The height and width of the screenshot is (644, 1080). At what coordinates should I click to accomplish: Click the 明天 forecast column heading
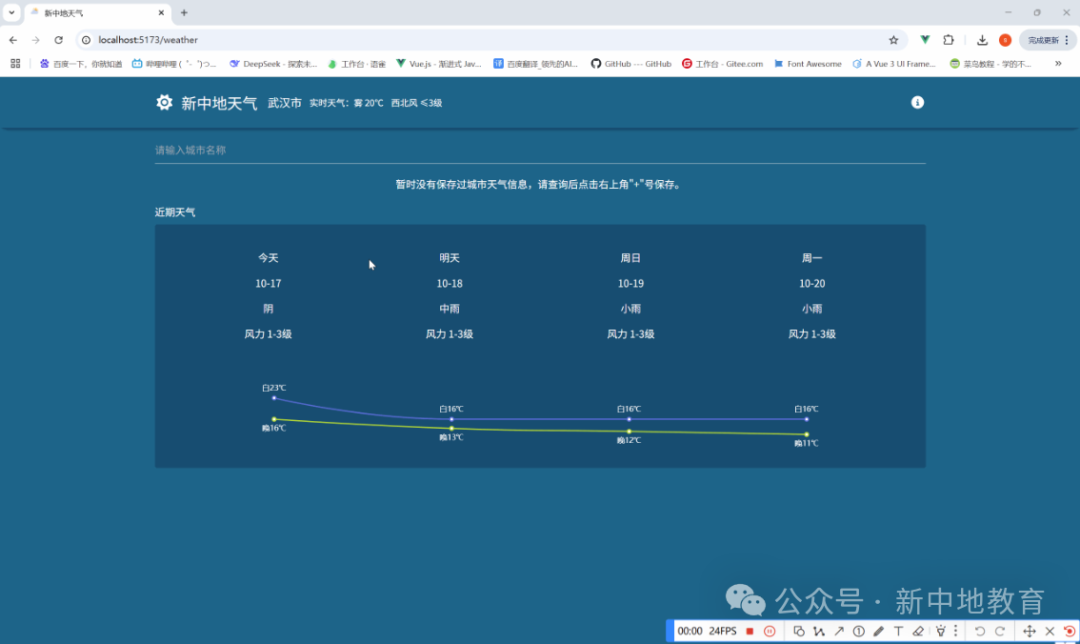coord(449,258)
